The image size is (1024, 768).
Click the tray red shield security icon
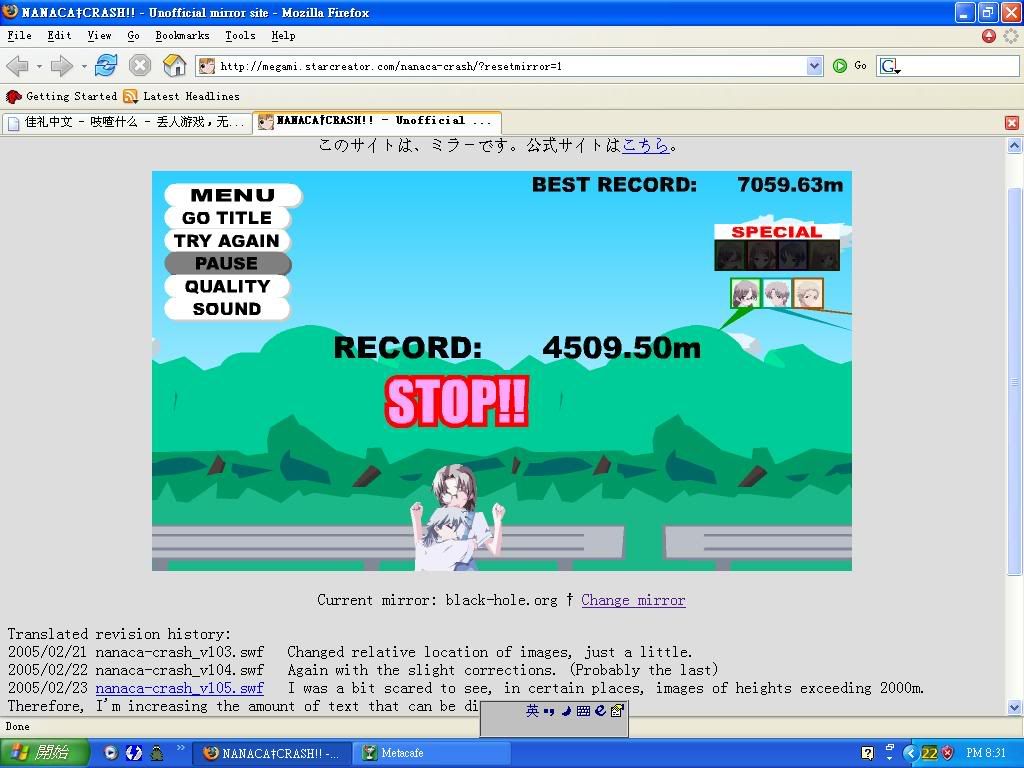[x=948, y=753]
